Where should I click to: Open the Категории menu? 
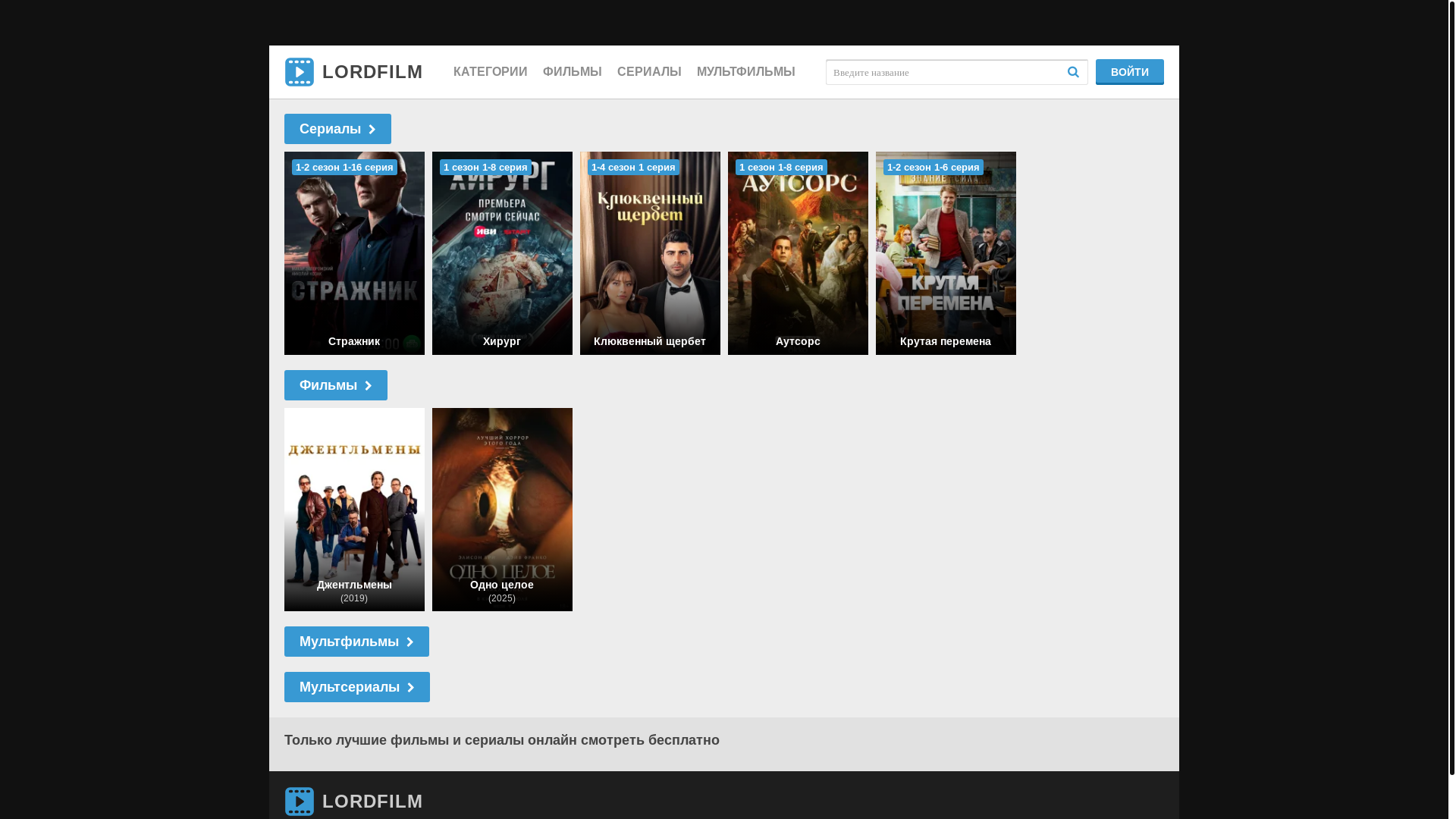tap(490, 72)
